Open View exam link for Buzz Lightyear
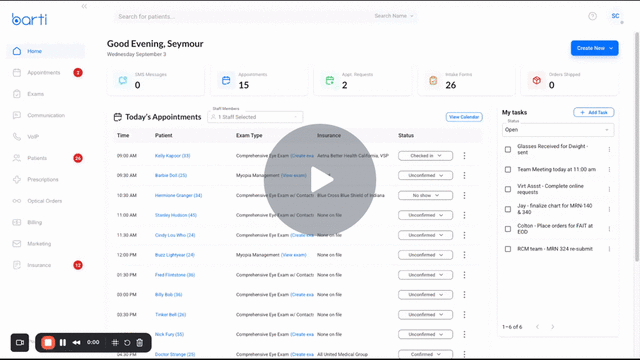Screen dimensions: 640x360 (x=293, y=255)
